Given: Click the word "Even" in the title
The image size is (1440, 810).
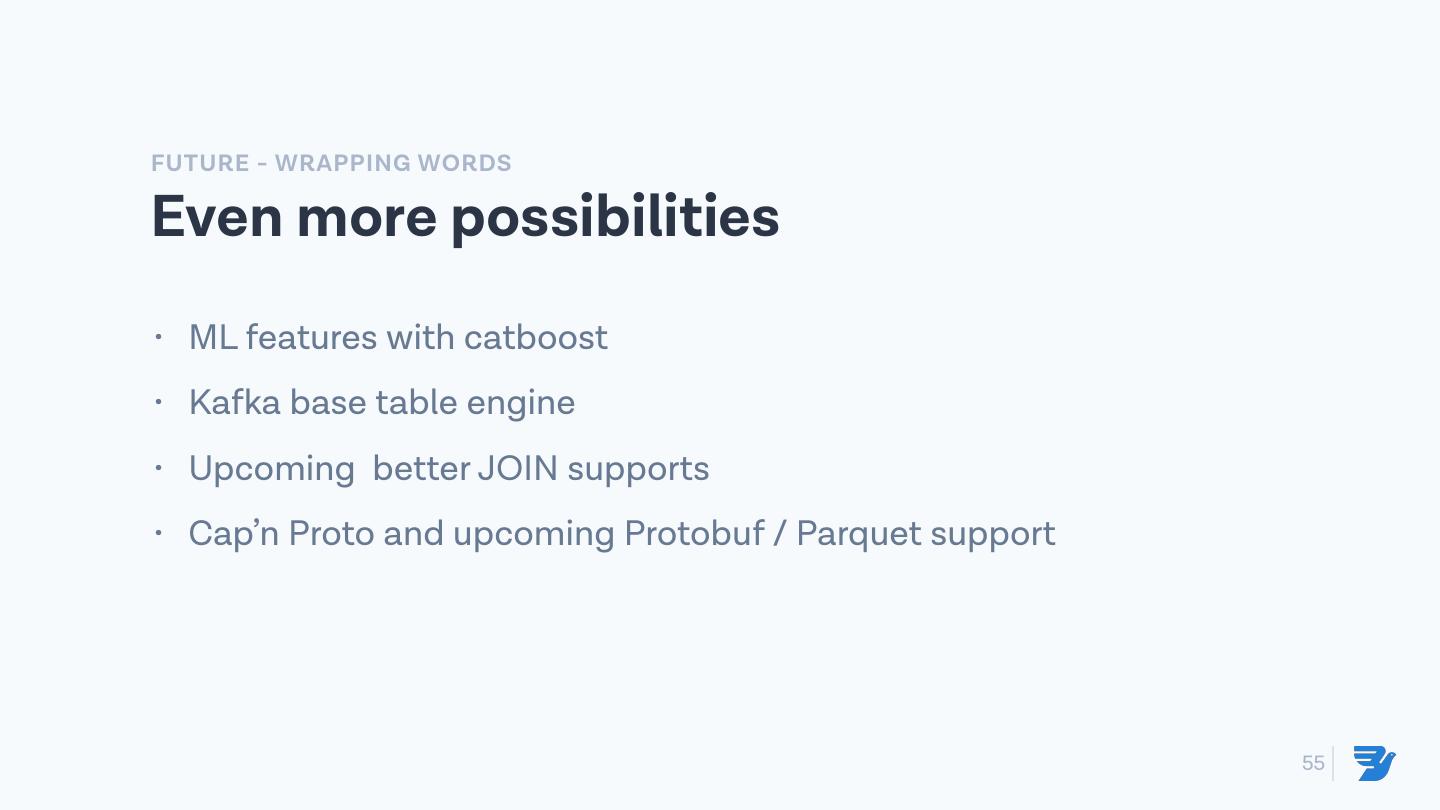Looking at the screenshot, I should pyautogui.click(x=217, y=216).
